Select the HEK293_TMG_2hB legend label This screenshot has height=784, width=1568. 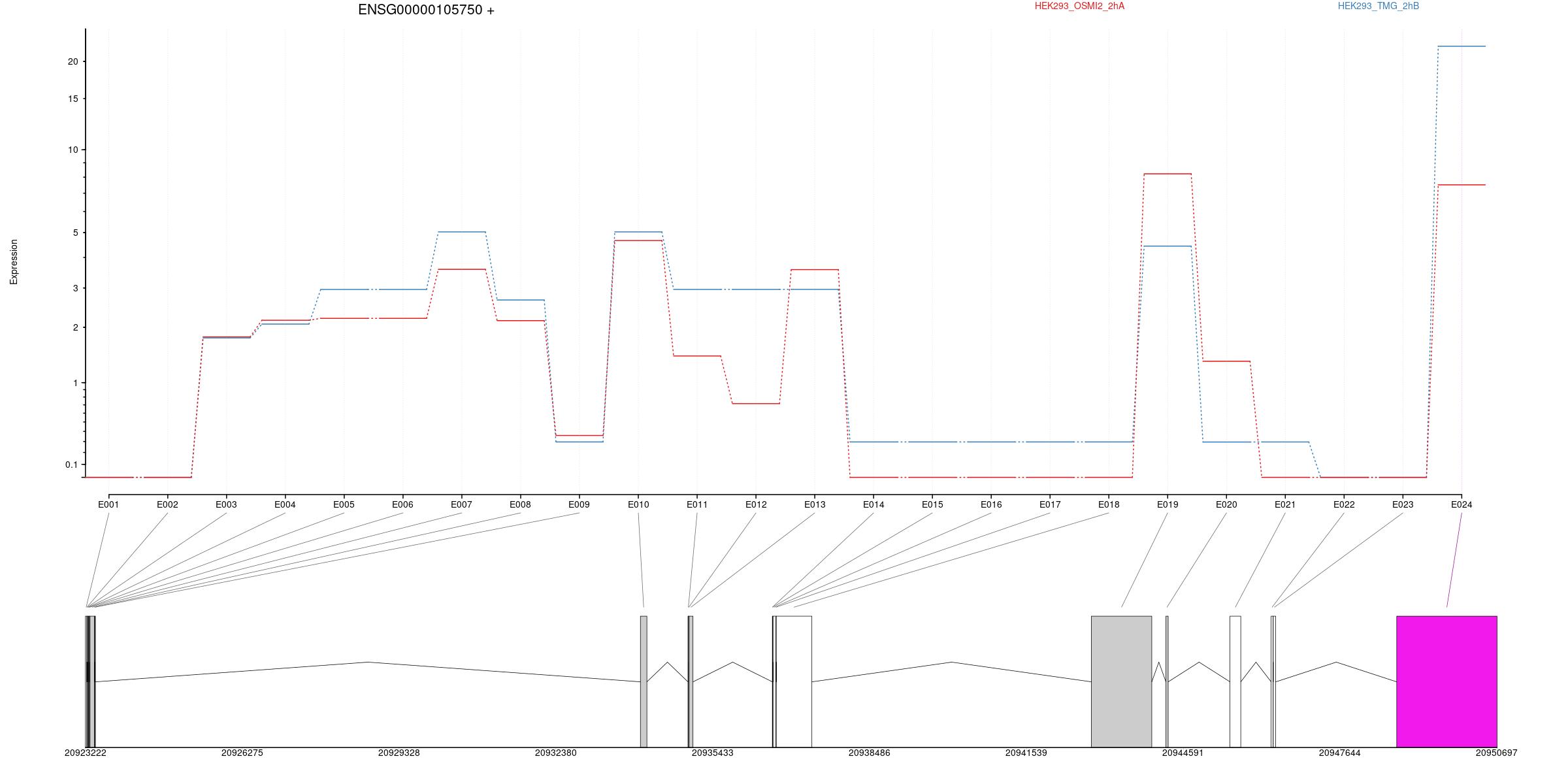(x=1379, y=6)
